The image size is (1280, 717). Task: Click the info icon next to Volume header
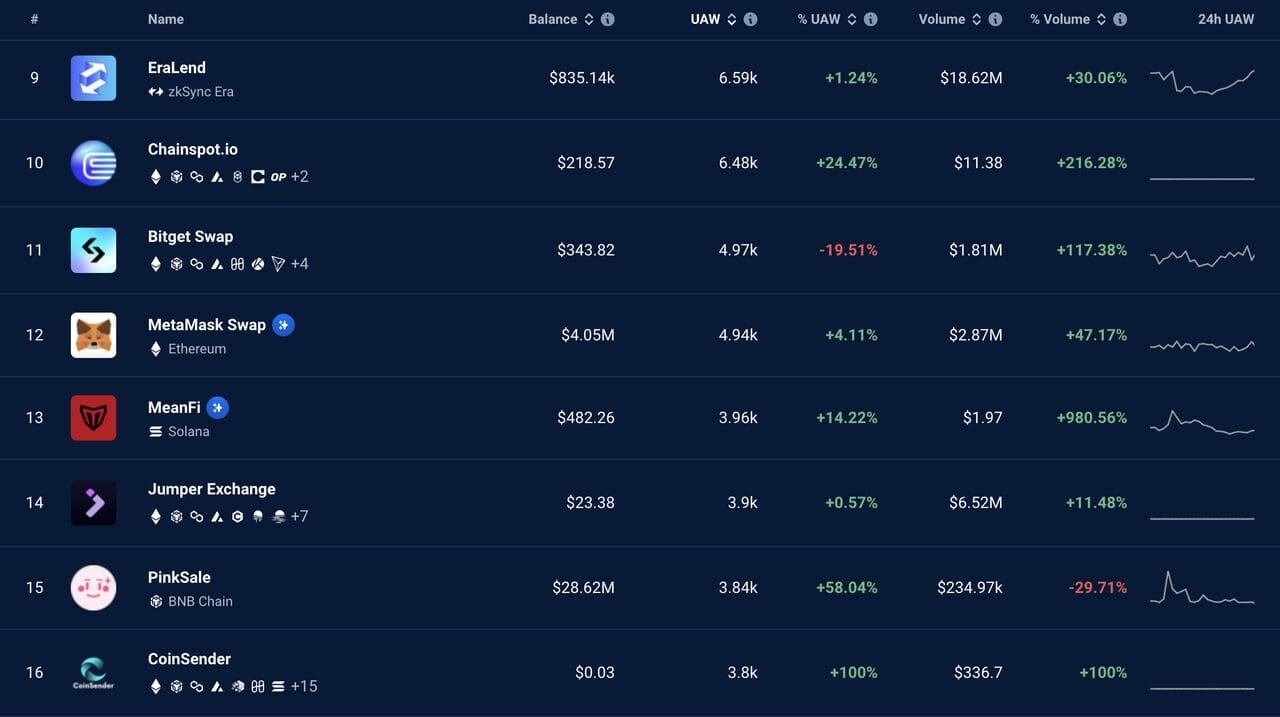pyautogui.click(x=995, y=20)
